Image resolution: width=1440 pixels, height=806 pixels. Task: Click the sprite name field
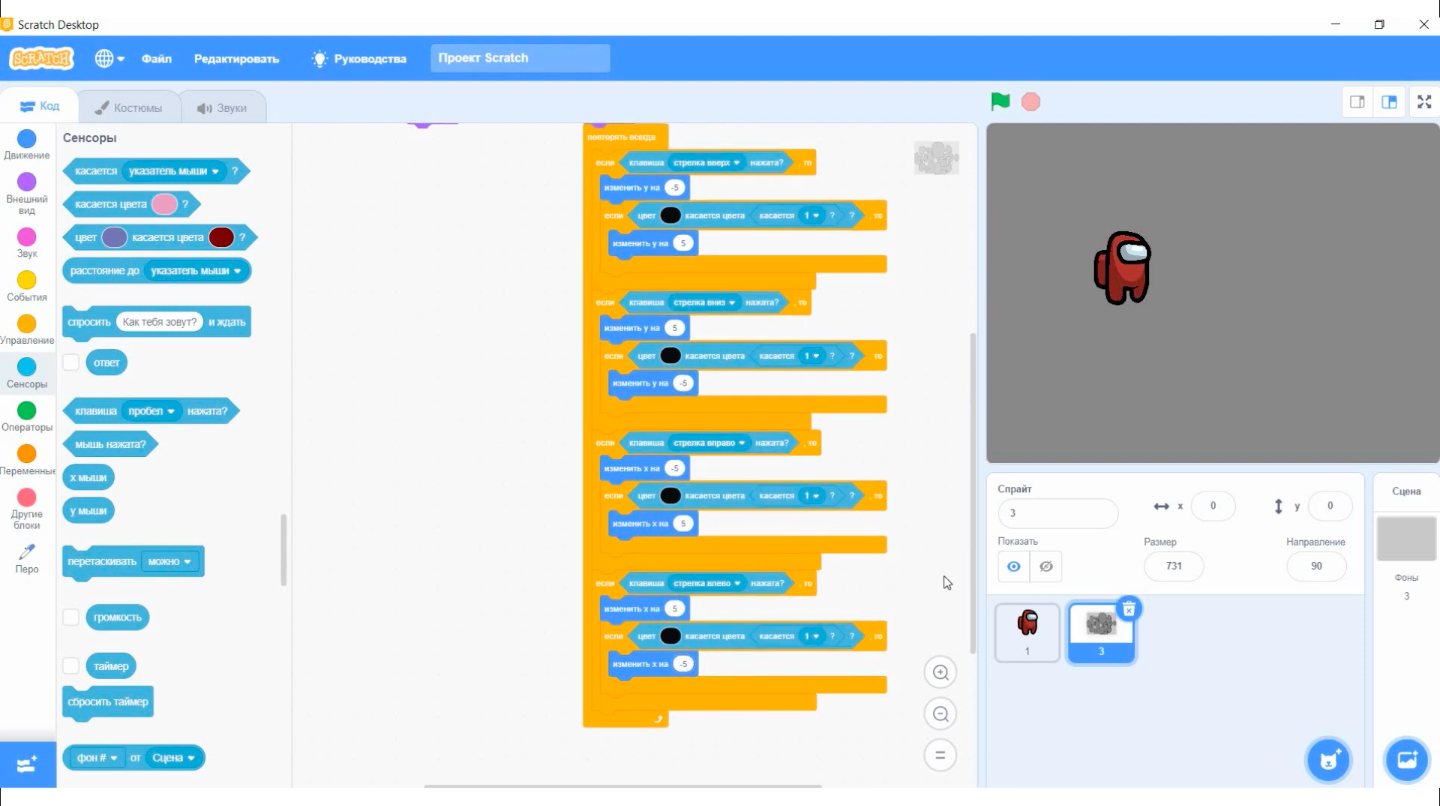click(x=1058, y=513)
